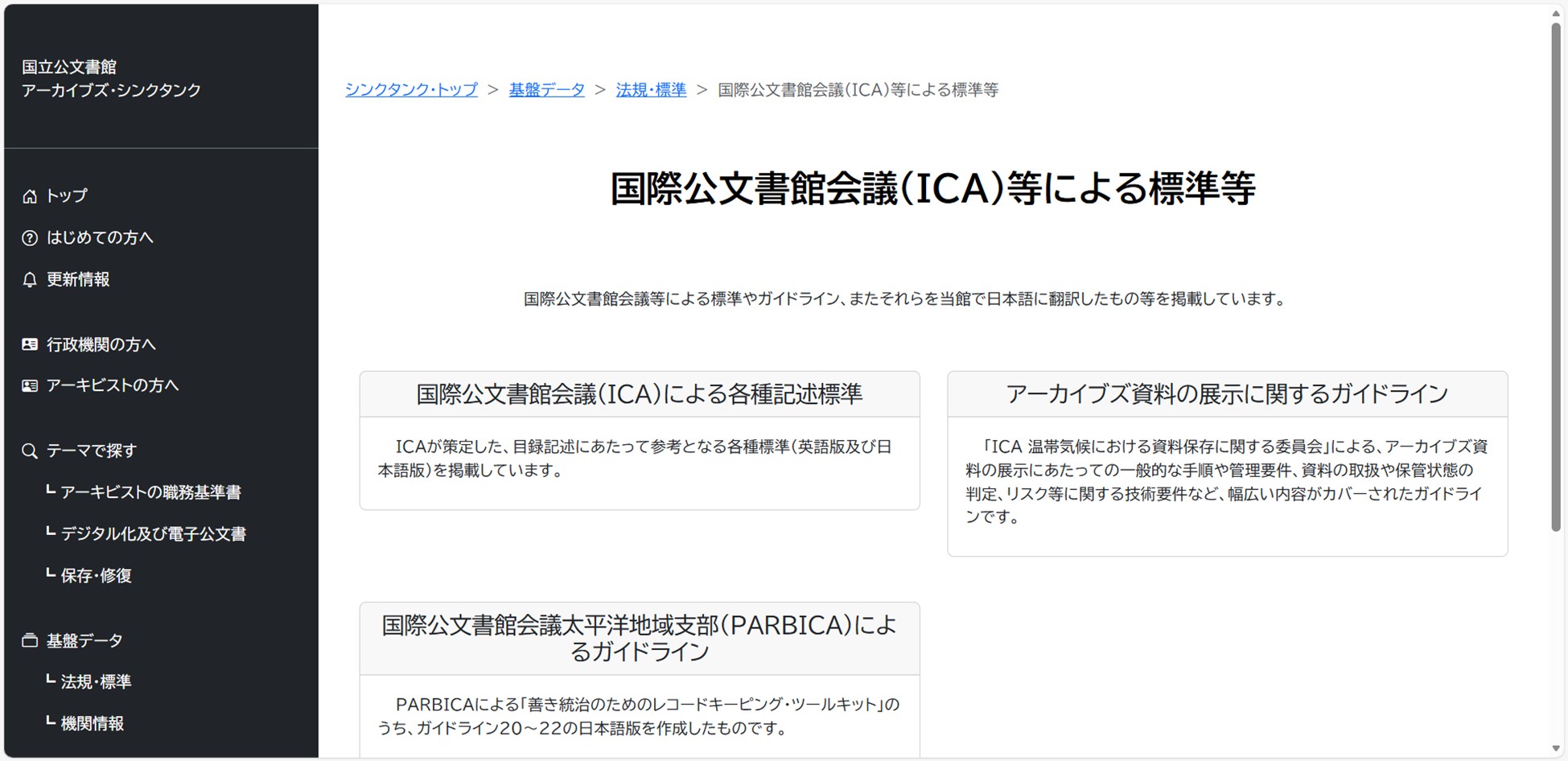1568x761 pixels.
Task: Follow the 基盤データ breadcrumb link
Action: point(546,90)
